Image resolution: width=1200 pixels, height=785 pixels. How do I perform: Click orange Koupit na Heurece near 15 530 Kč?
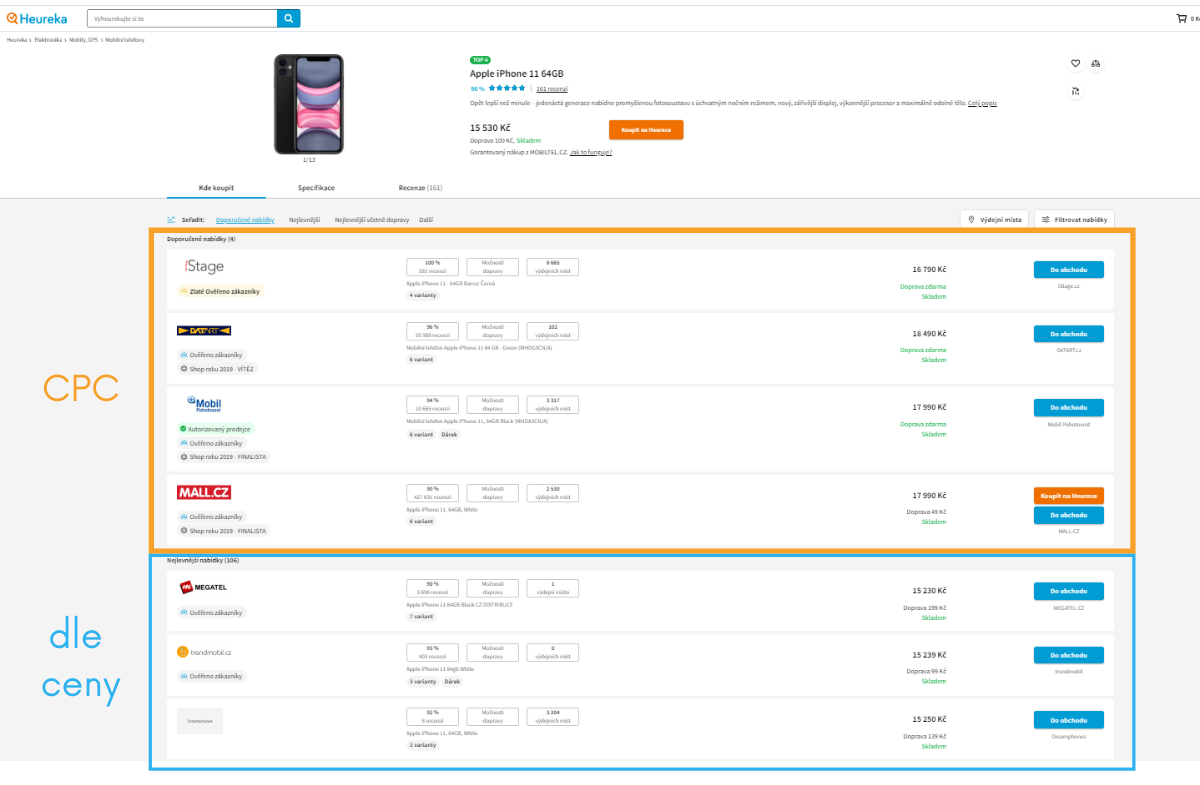(x=646, y=130)
